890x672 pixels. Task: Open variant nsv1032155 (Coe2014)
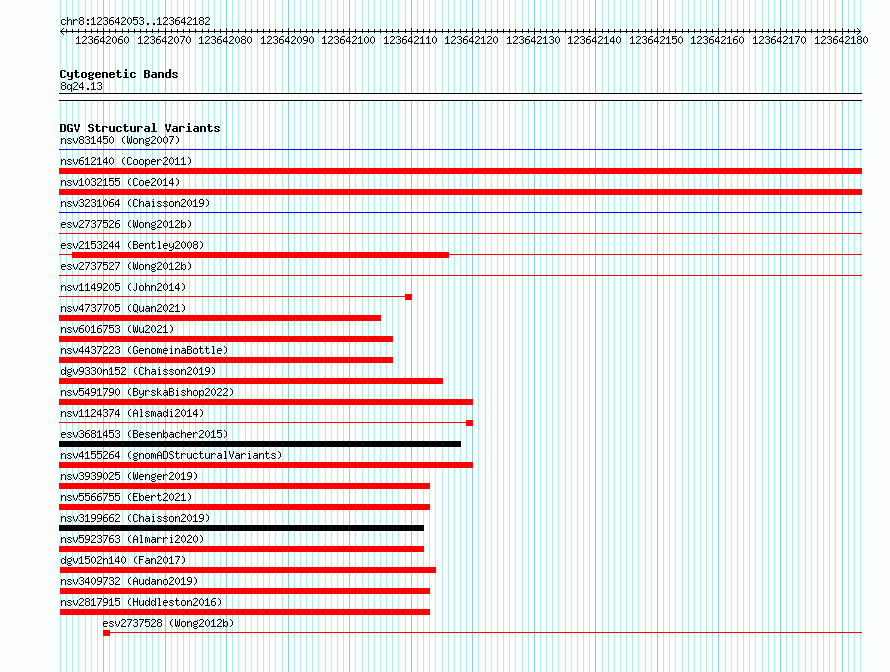click(x=120, y=182)
